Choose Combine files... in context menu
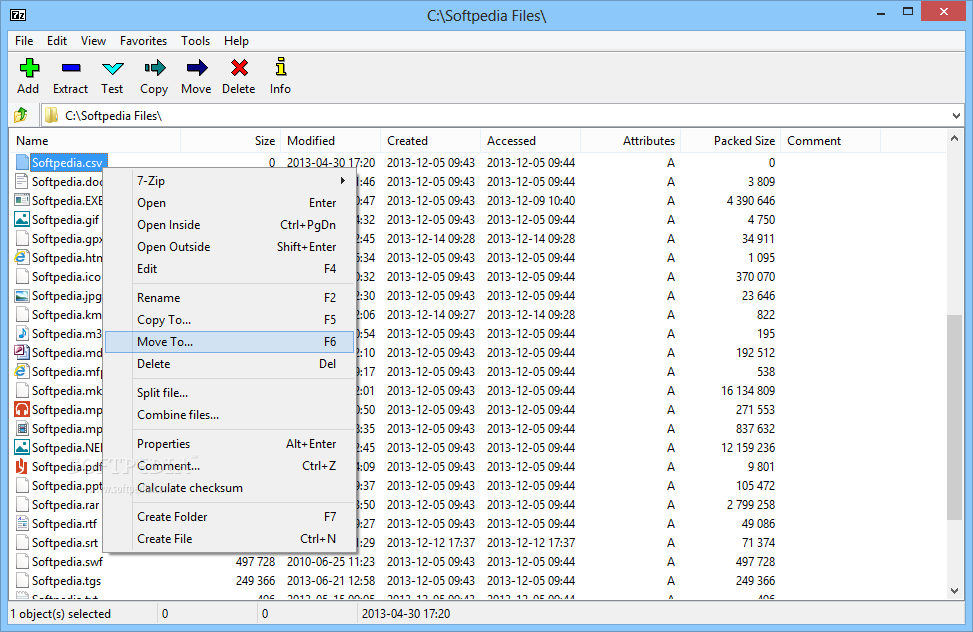Screen dimensions: 973x632 tap(230, 415)
